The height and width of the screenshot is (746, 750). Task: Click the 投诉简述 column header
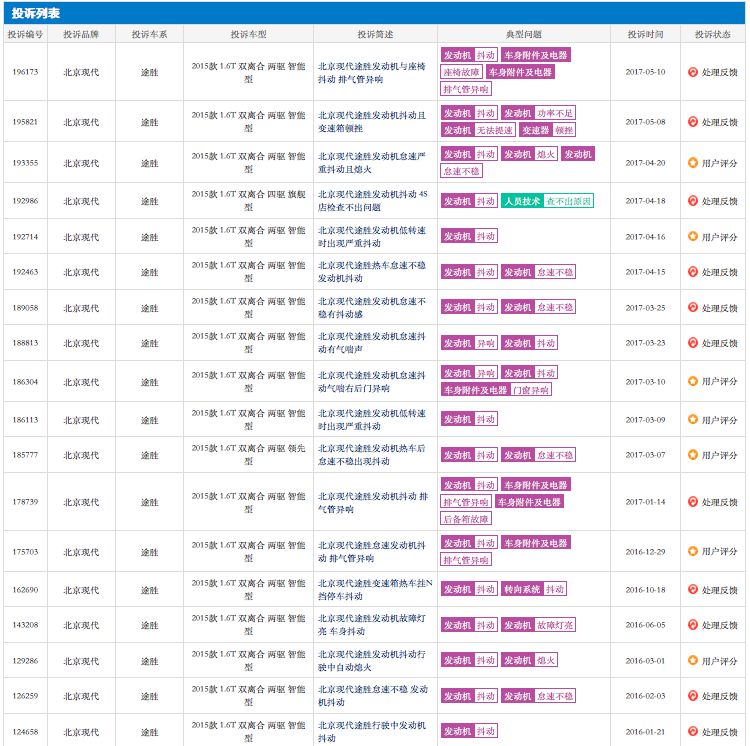pos(375,34)
